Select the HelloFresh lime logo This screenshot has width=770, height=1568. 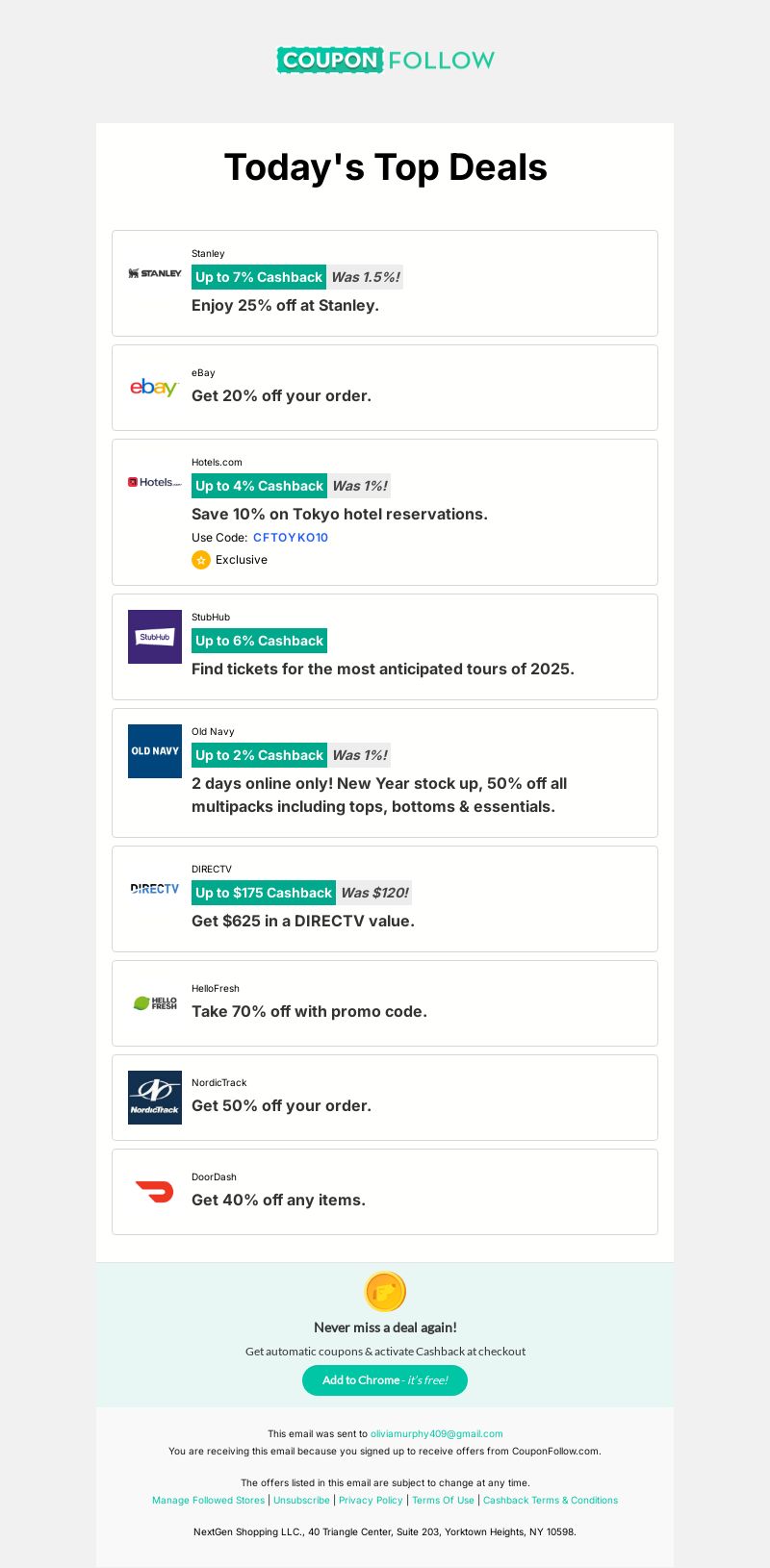pos(155,1002)
